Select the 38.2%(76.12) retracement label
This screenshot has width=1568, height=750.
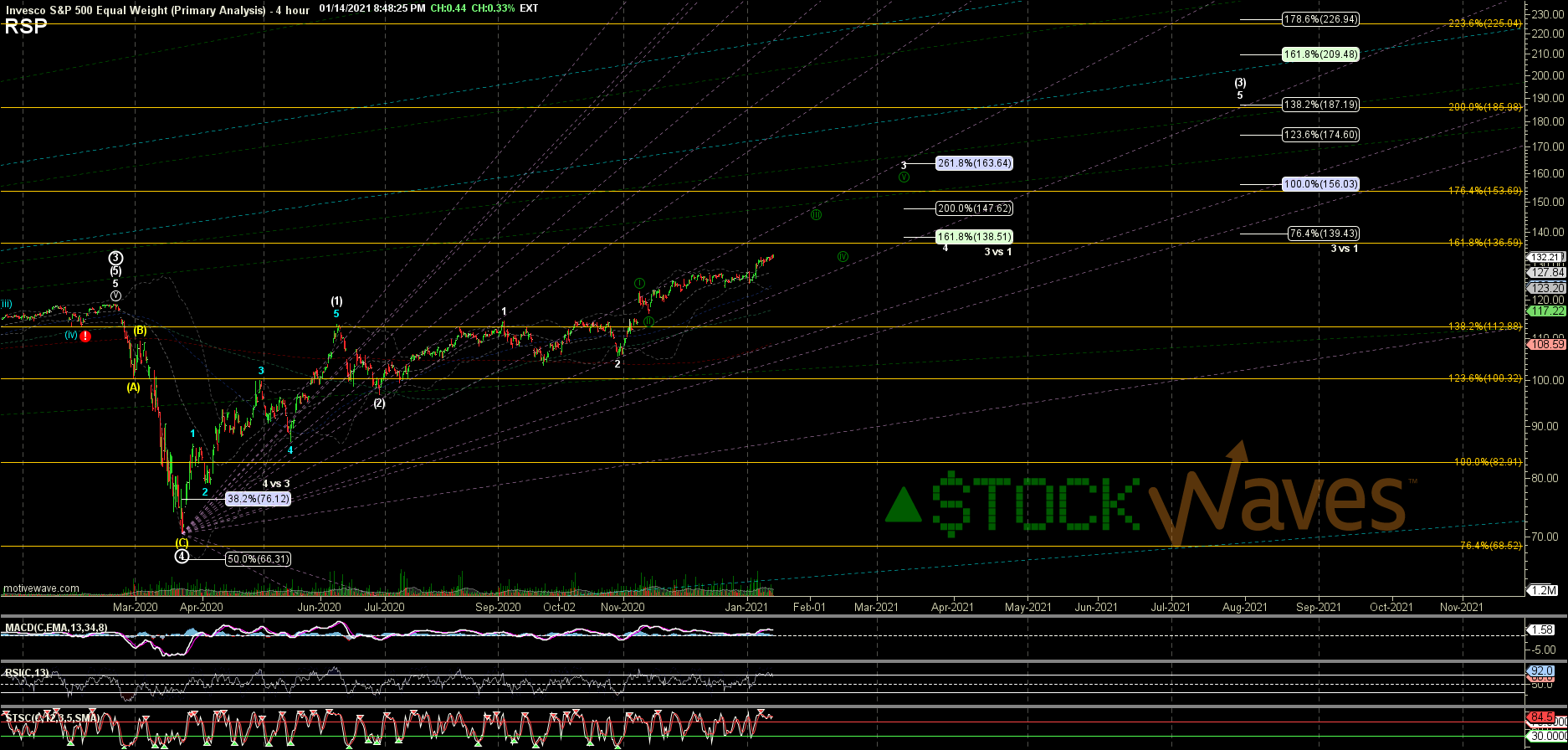(x=258, y=499)
